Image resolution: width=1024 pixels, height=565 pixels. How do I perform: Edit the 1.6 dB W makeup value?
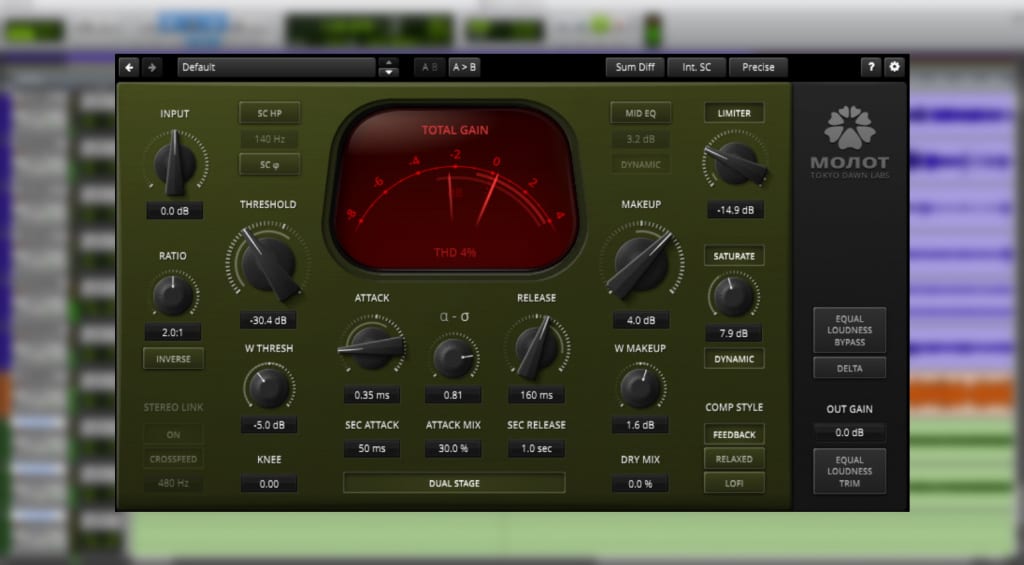[640, 425]
